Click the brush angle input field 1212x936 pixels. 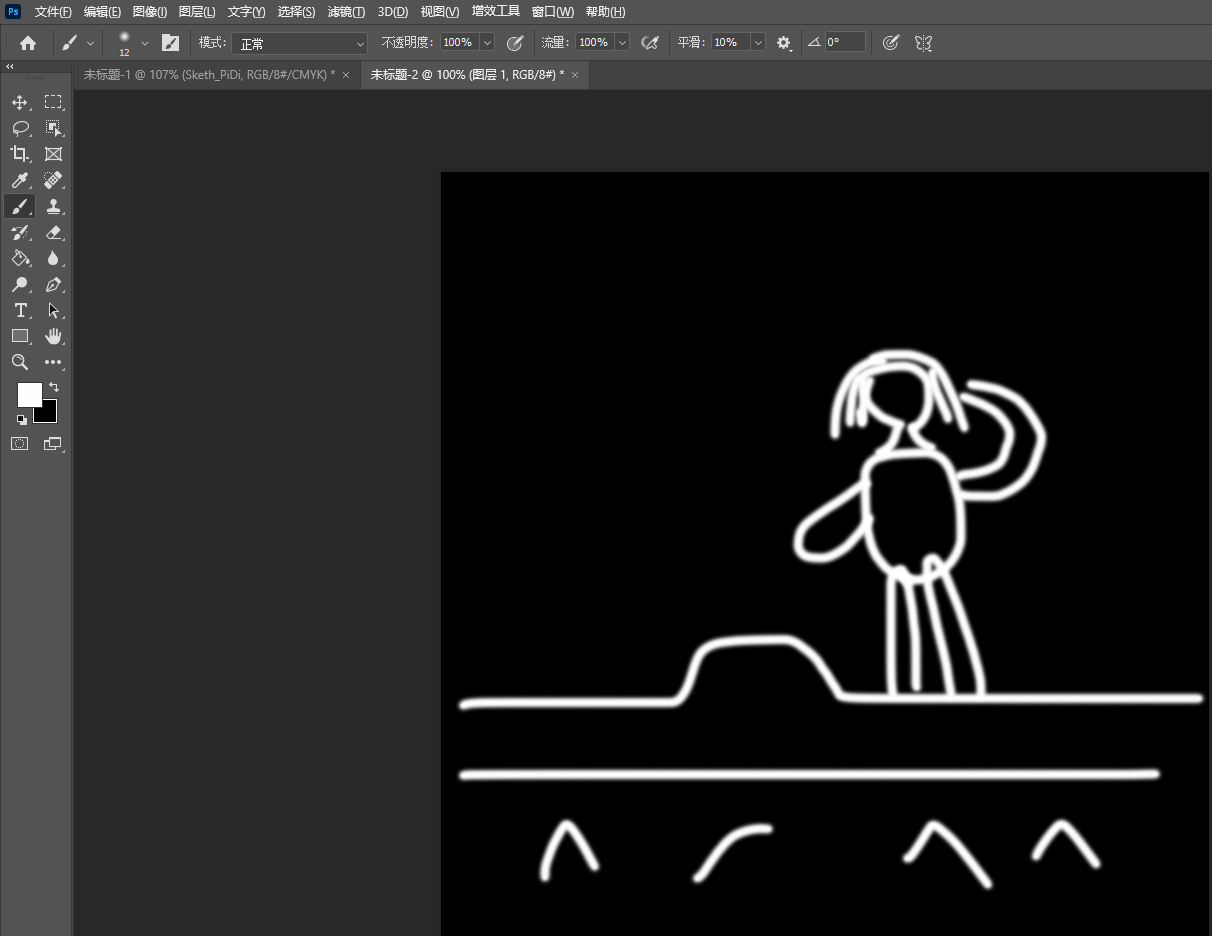pyautogui.click(x=843, y=43)
